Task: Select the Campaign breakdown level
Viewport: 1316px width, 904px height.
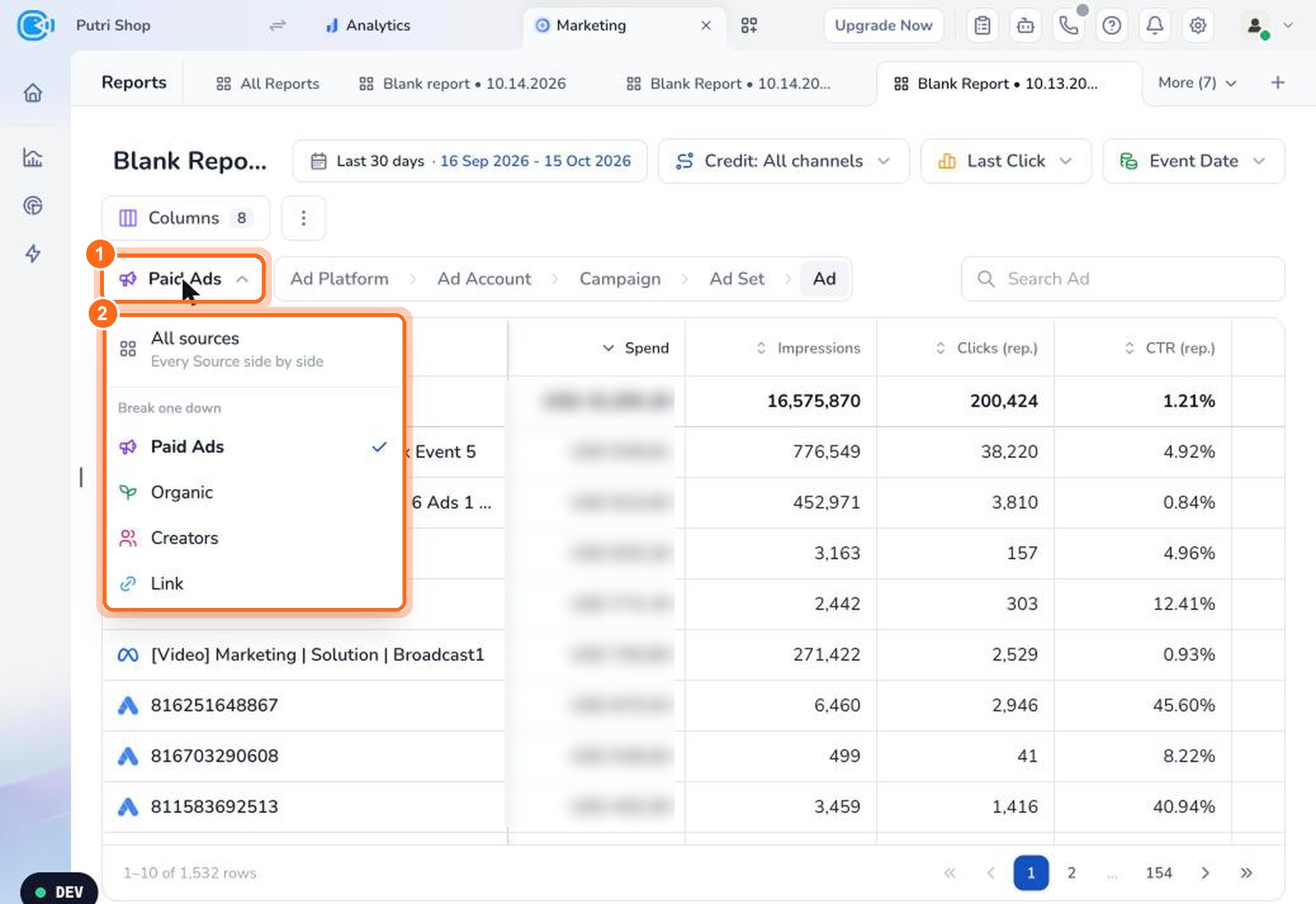Action: (620, 279)
